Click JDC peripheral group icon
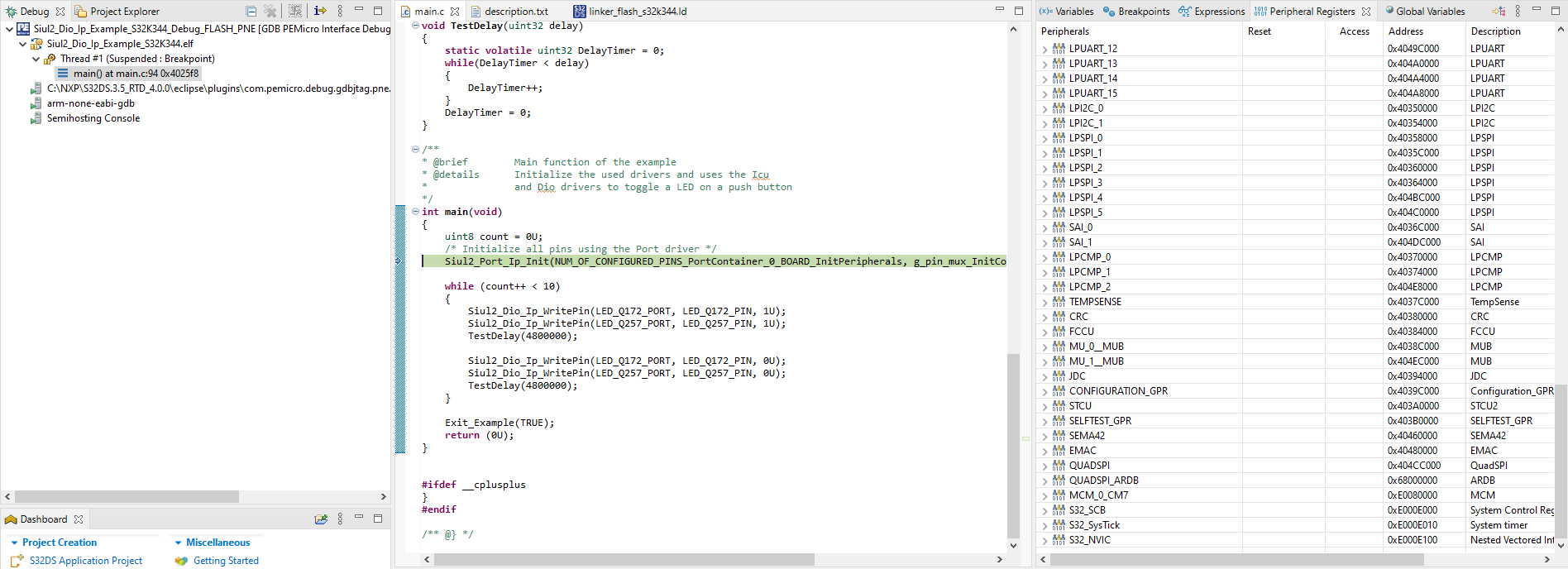The image size is (1568, 569). click(1059, 376)
